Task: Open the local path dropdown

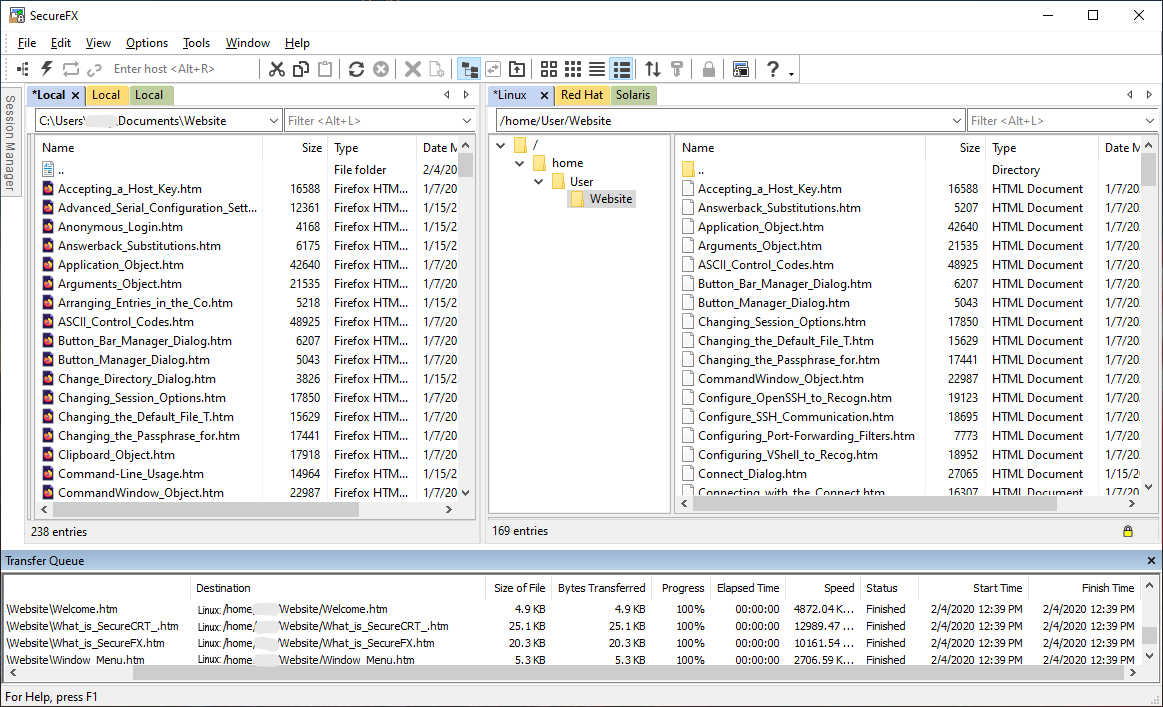Action: (x=273, y=121)
